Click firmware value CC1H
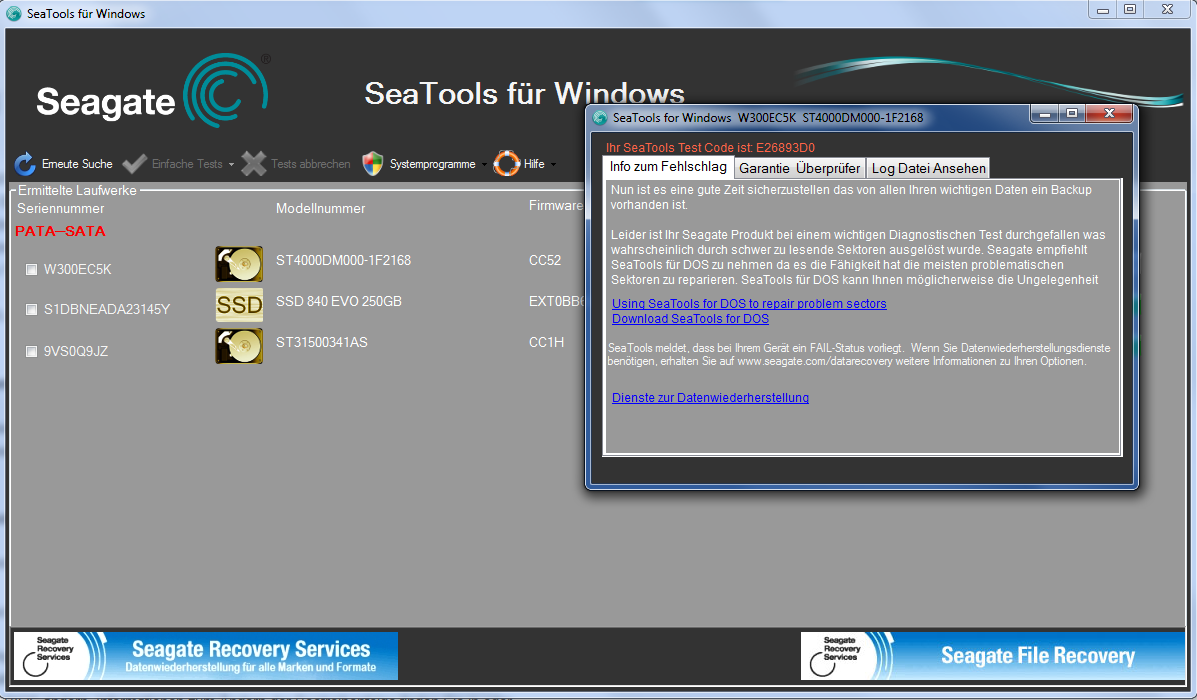The image size is (1197, 700). (x=547, y=342)
